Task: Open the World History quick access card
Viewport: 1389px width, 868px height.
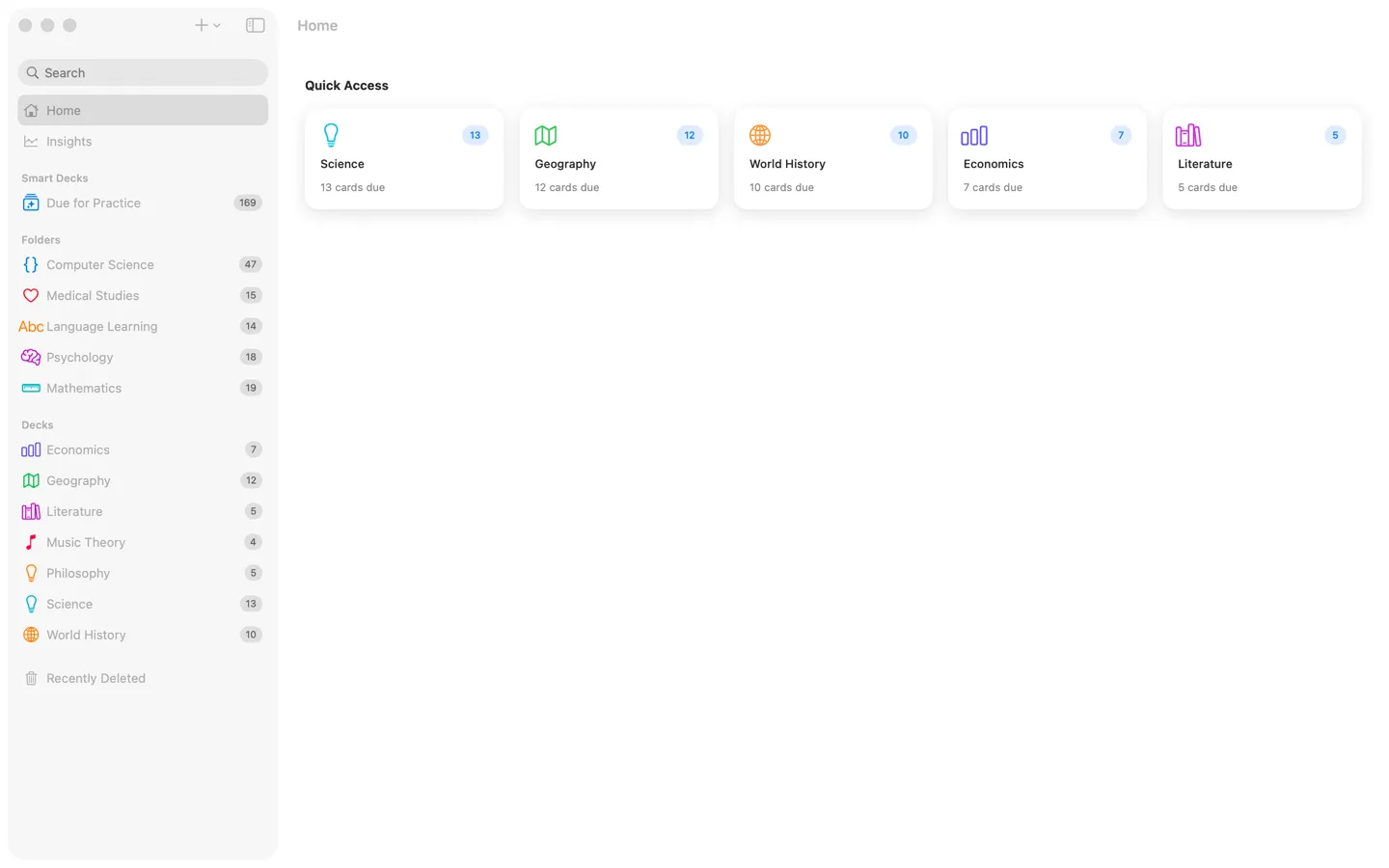Action: (833, 159)
